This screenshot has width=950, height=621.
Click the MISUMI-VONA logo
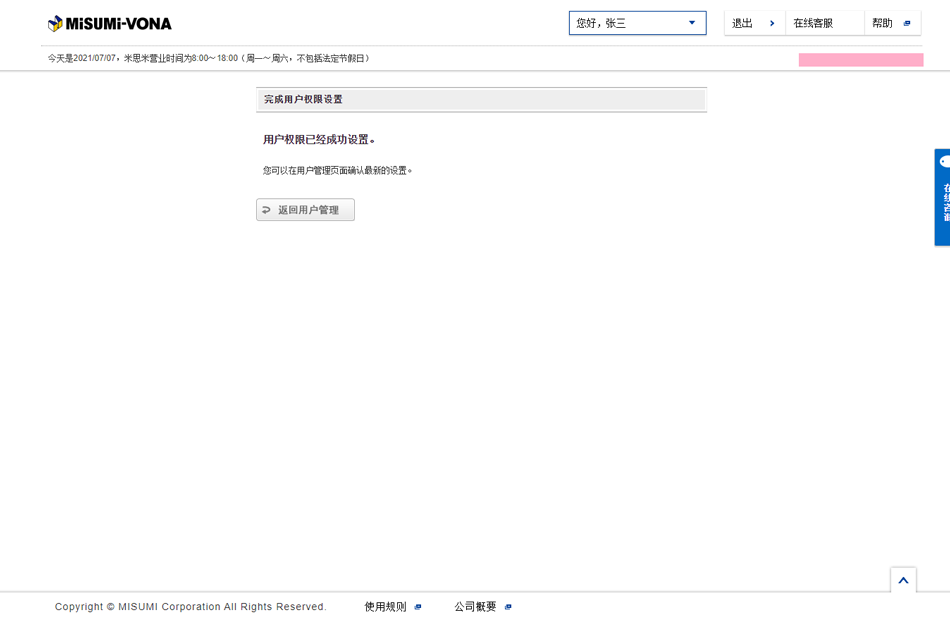(110, 23)
